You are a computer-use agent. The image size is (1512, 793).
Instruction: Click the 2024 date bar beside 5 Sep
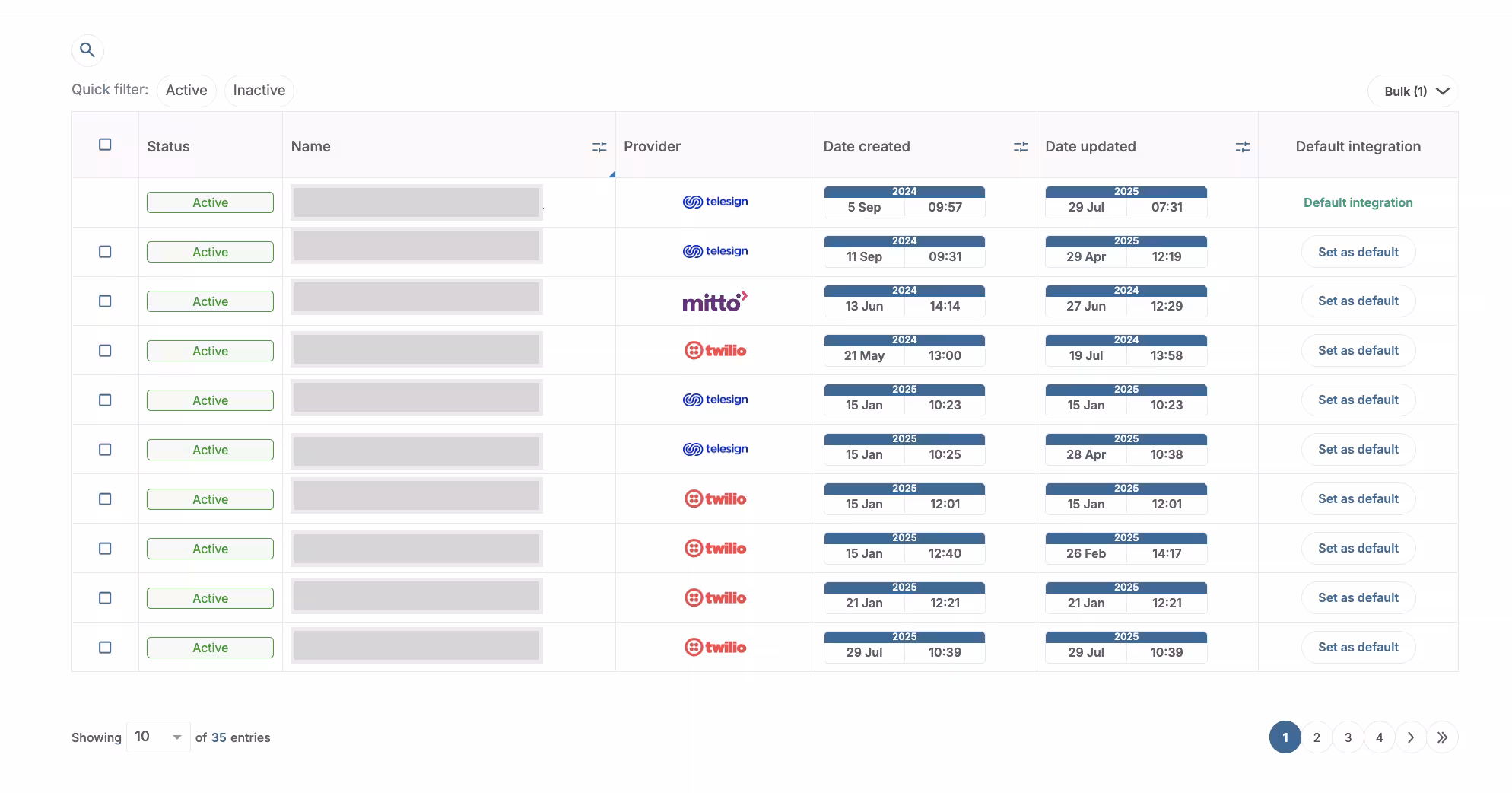904,191
